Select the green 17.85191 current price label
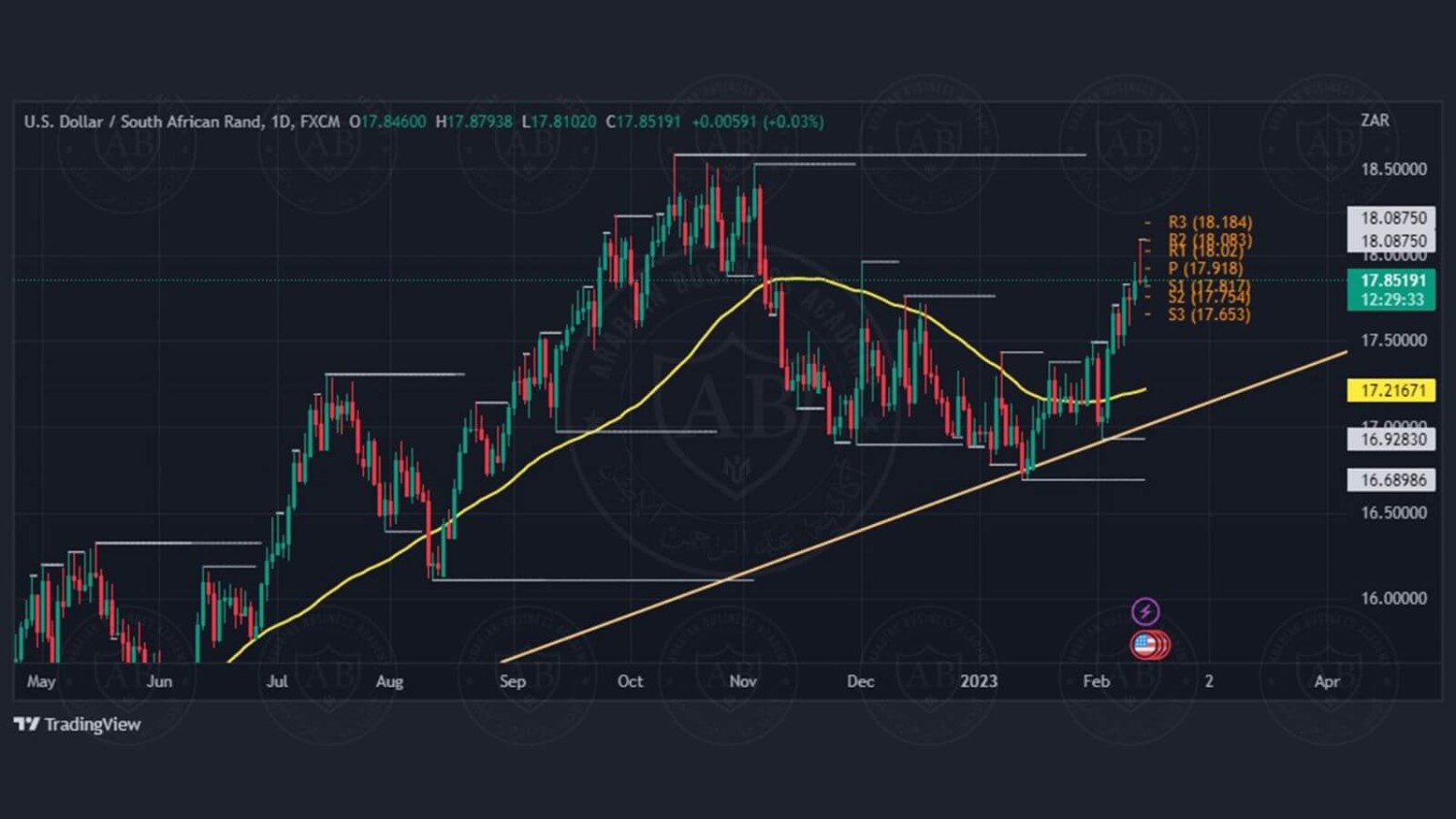Screen dimensions: 1456x819 (x=1392, y=280)
